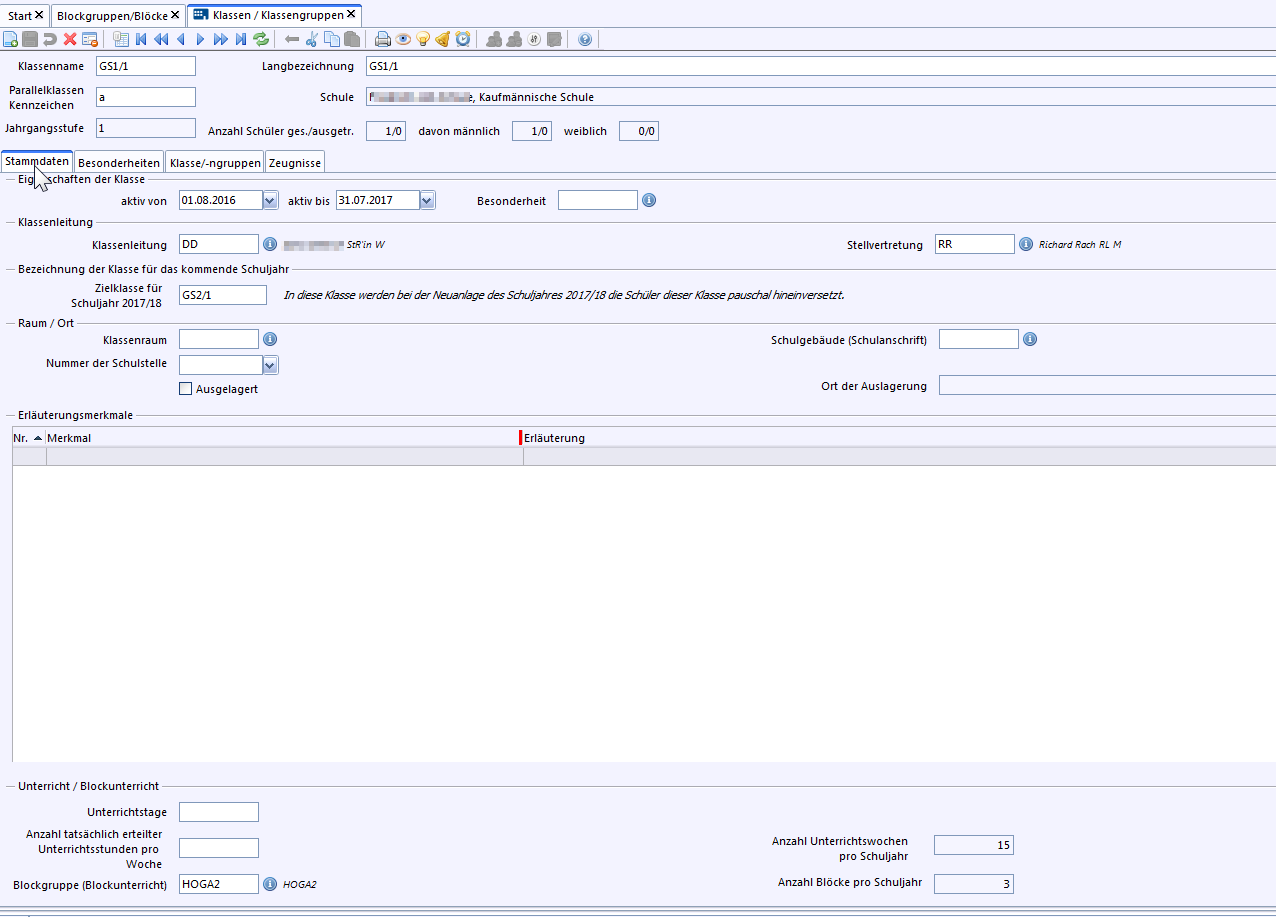The height and width of the screenshot is (917, 1276).
Task: Sort table by the Nr. column header
Action: point(27,438)
